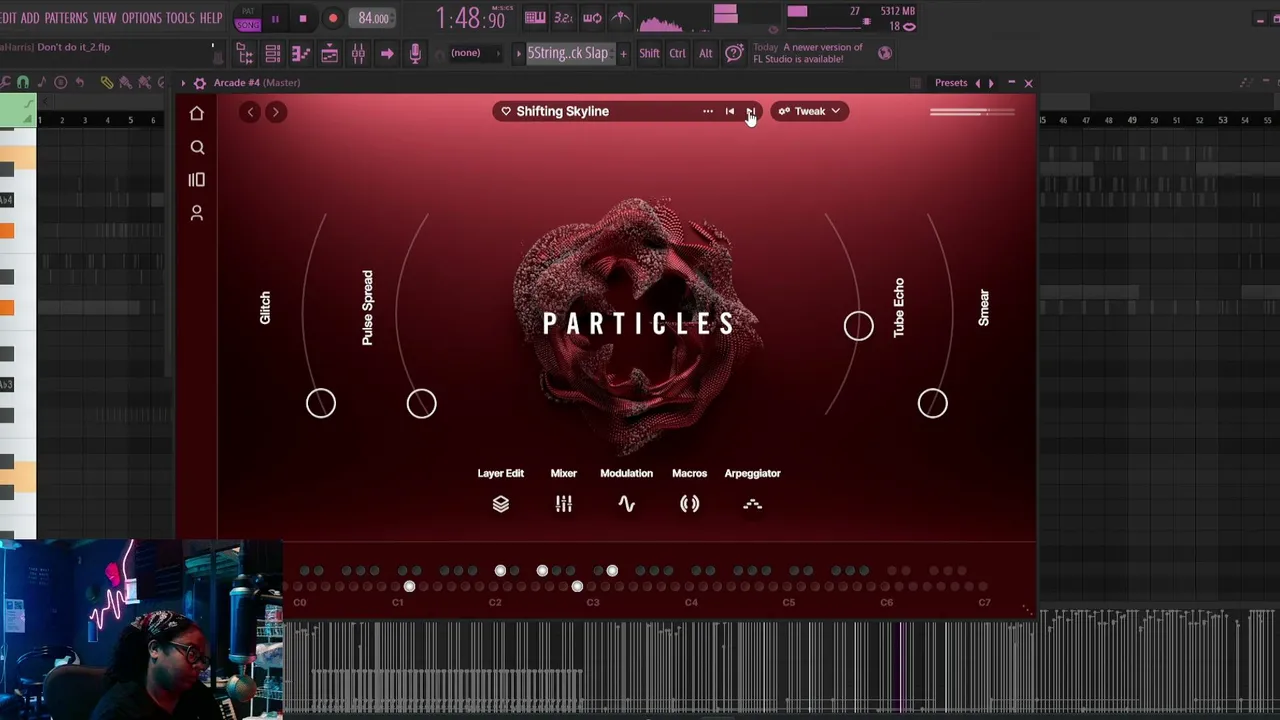This screenshot has height=720, width=1280.
Task: Favorite the Shifting Skyline preset
Action: tap(506, 111)
